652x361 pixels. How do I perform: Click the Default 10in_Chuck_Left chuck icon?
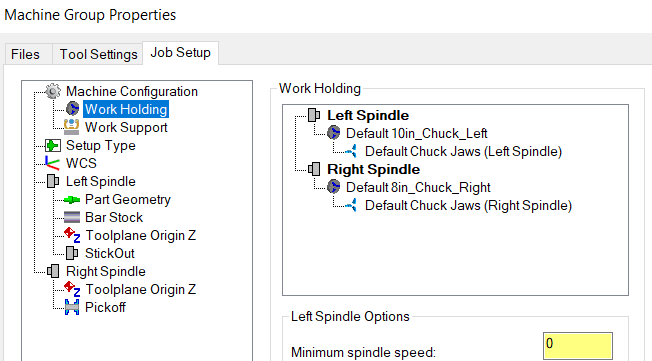click(x=333, y=133)
